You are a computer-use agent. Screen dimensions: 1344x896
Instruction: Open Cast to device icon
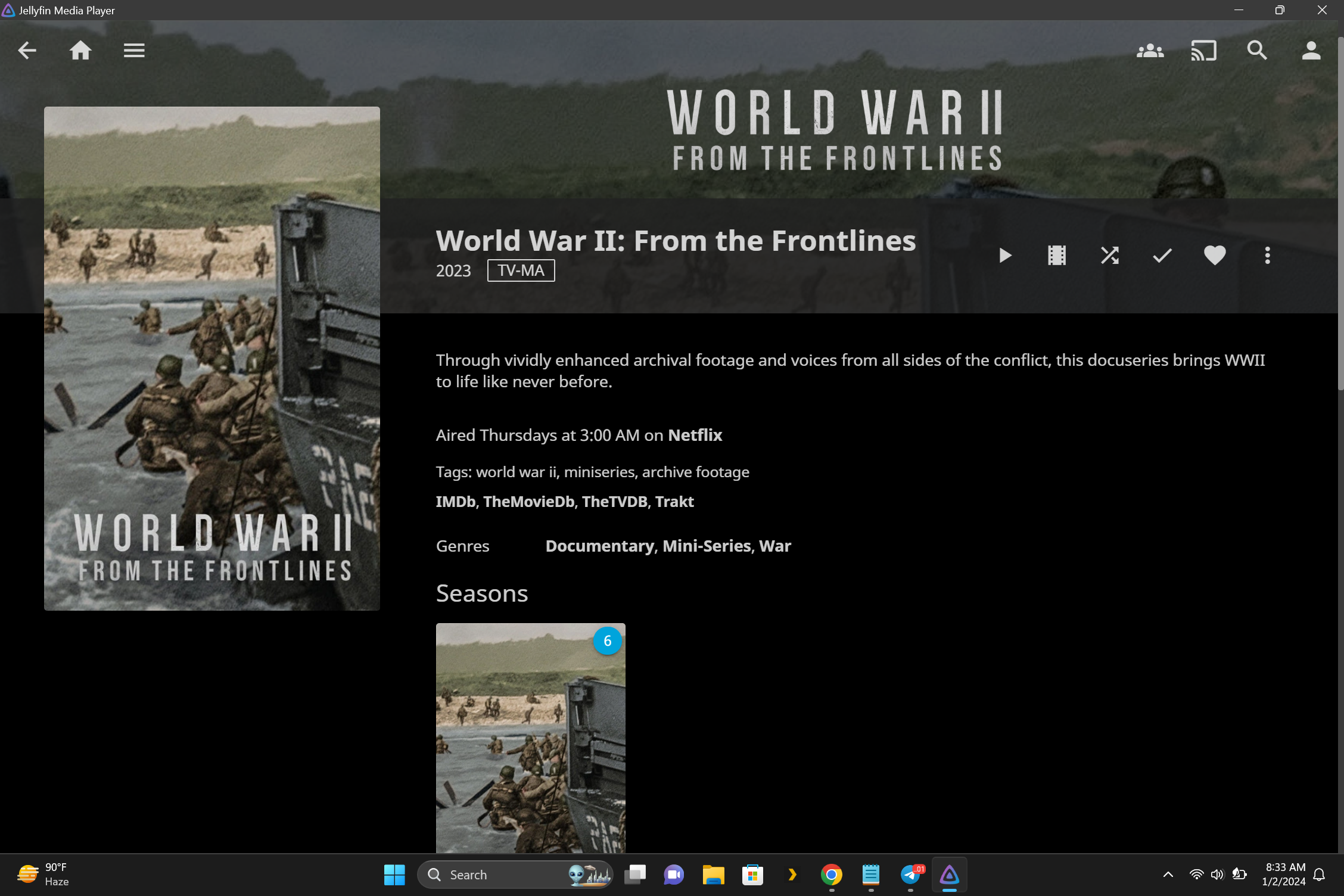(x=1203, y=51)
